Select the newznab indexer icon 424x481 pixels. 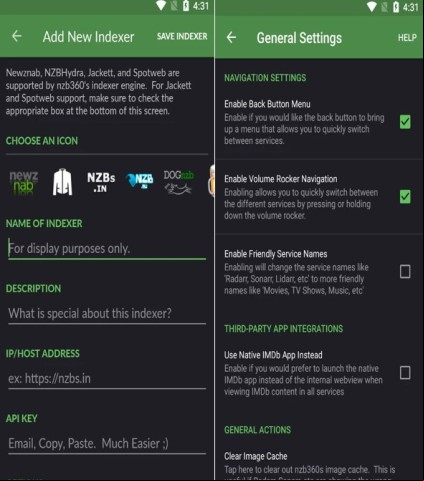point(23,182)
